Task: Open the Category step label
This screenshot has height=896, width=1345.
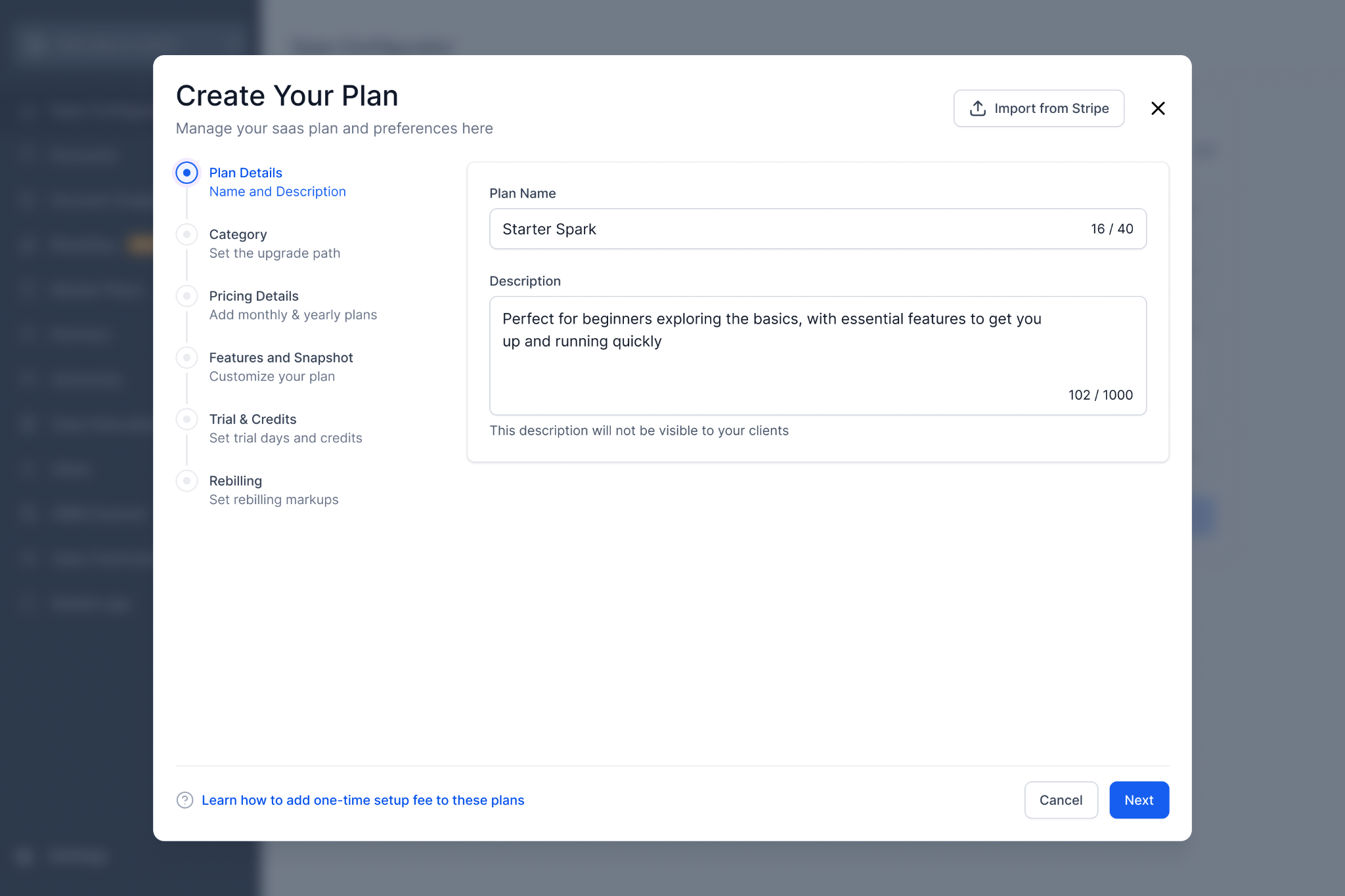Action: coord(238,234)
